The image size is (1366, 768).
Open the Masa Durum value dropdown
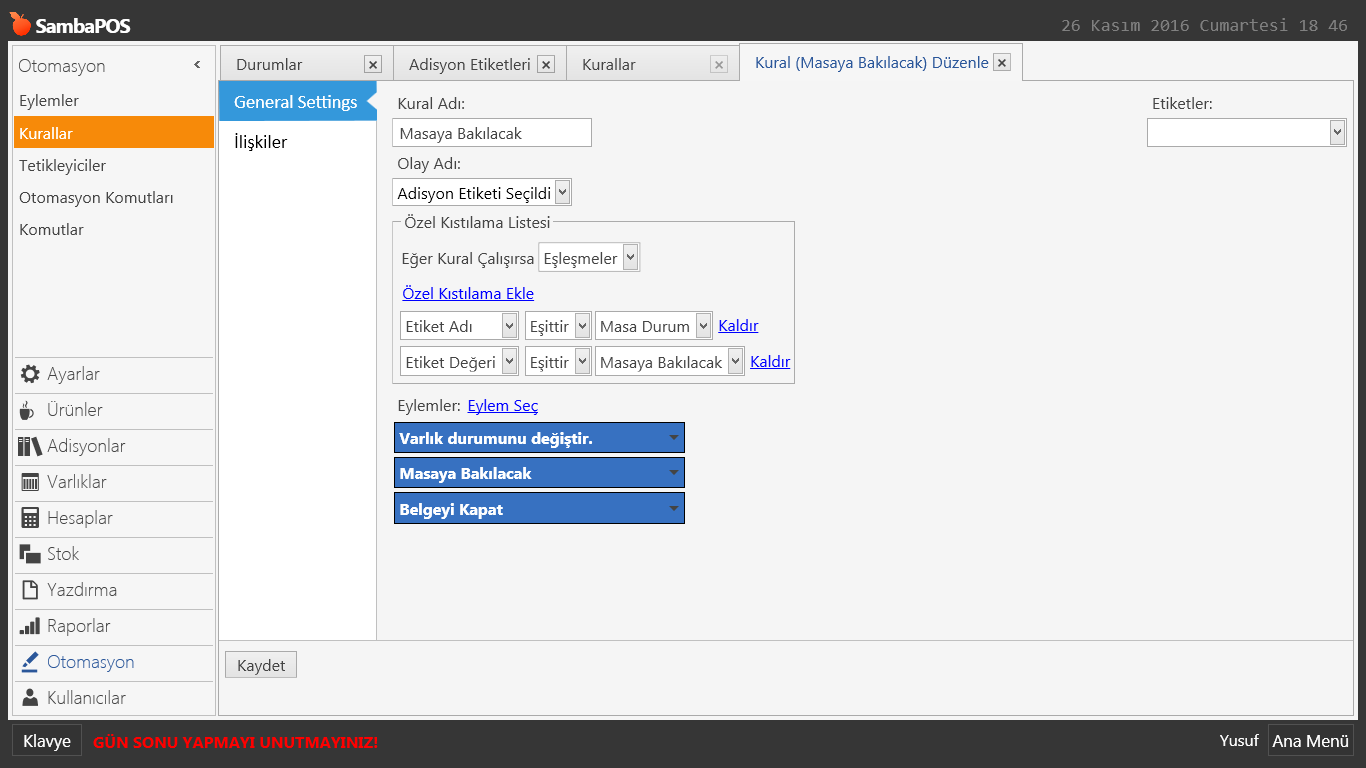click(703, 327)
